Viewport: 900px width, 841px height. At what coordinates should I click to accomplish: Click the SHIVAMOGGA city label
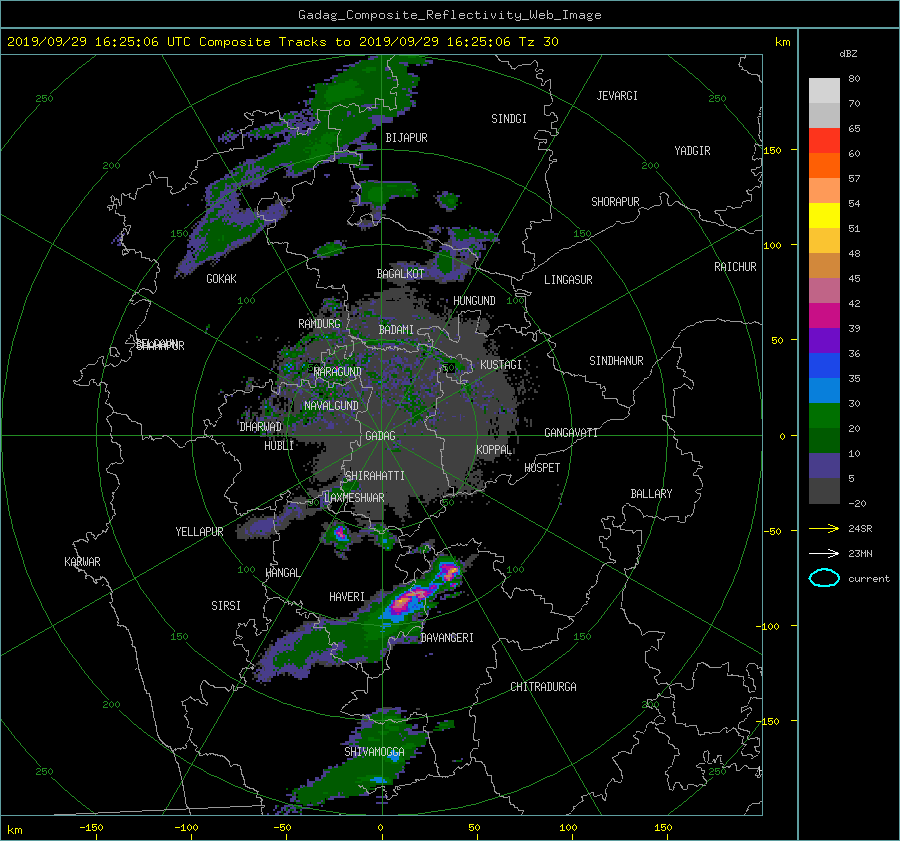coord(374,751)
